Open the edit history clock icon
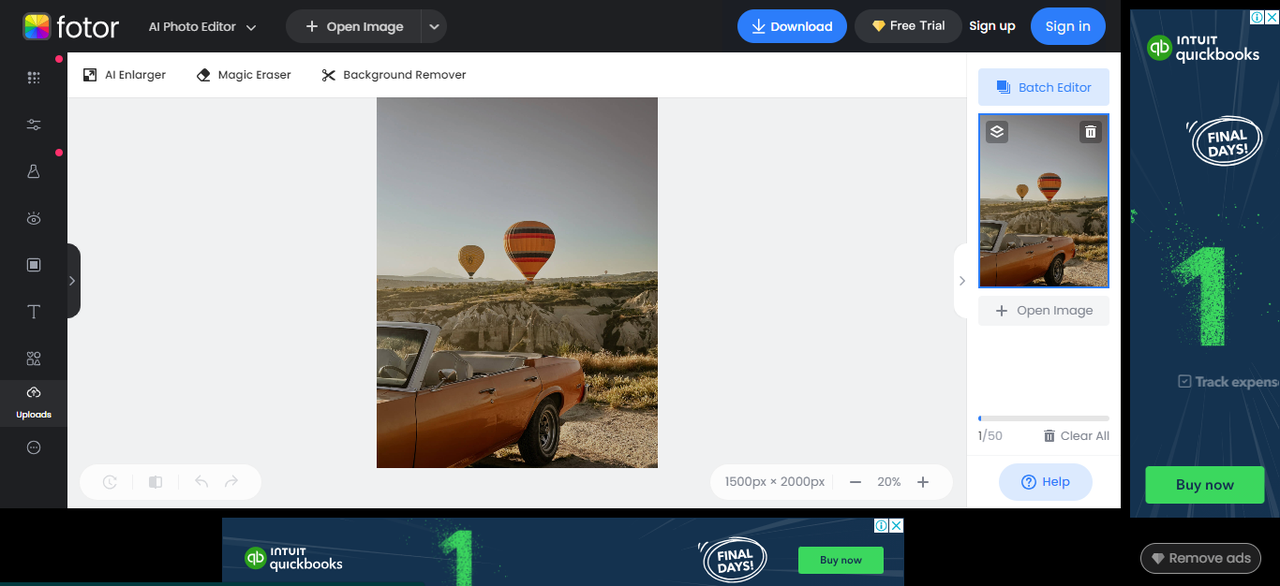 pos(110,482)
